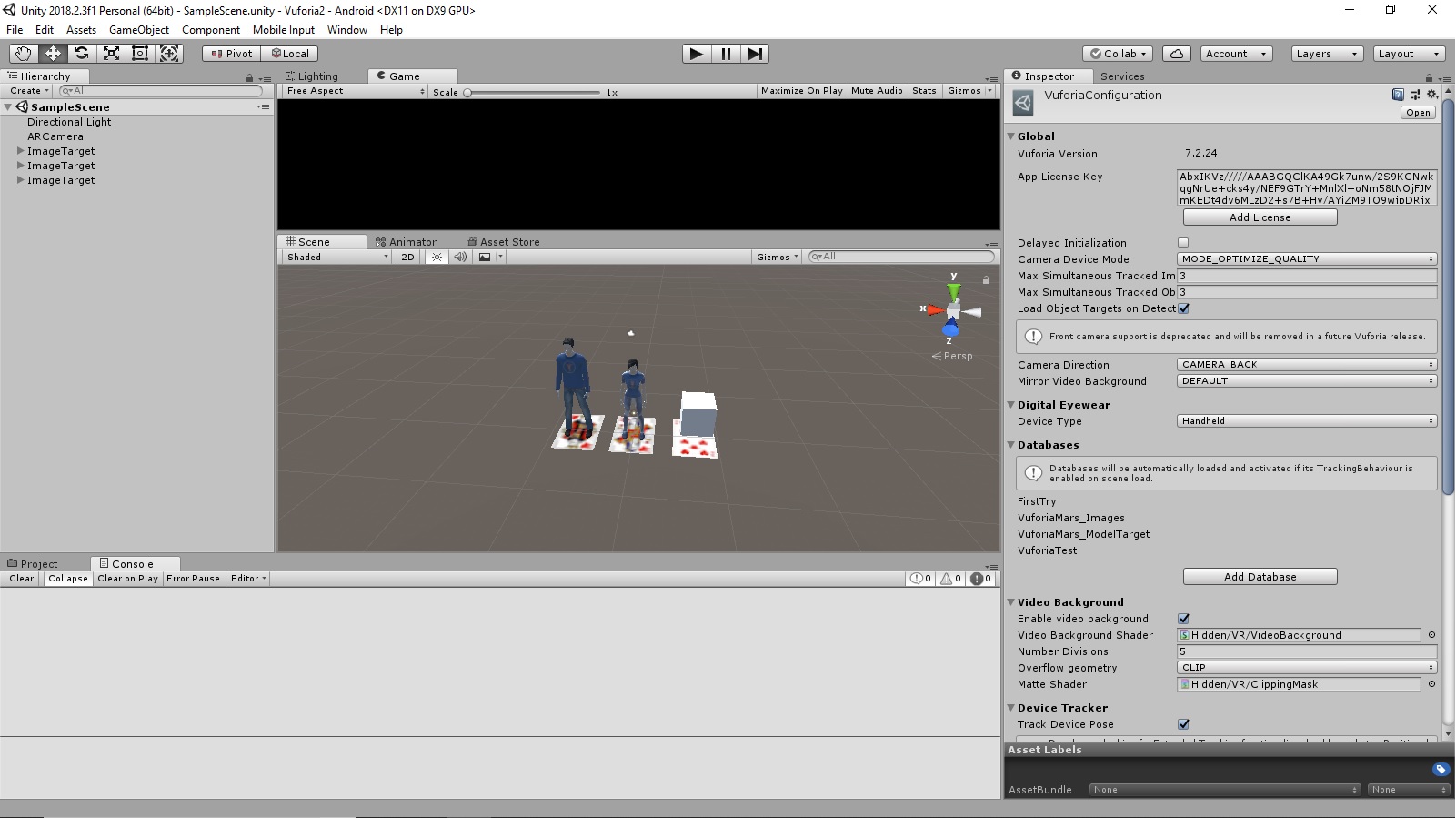Toggle Track Device Pose checkbox

tap(1183, 724)
